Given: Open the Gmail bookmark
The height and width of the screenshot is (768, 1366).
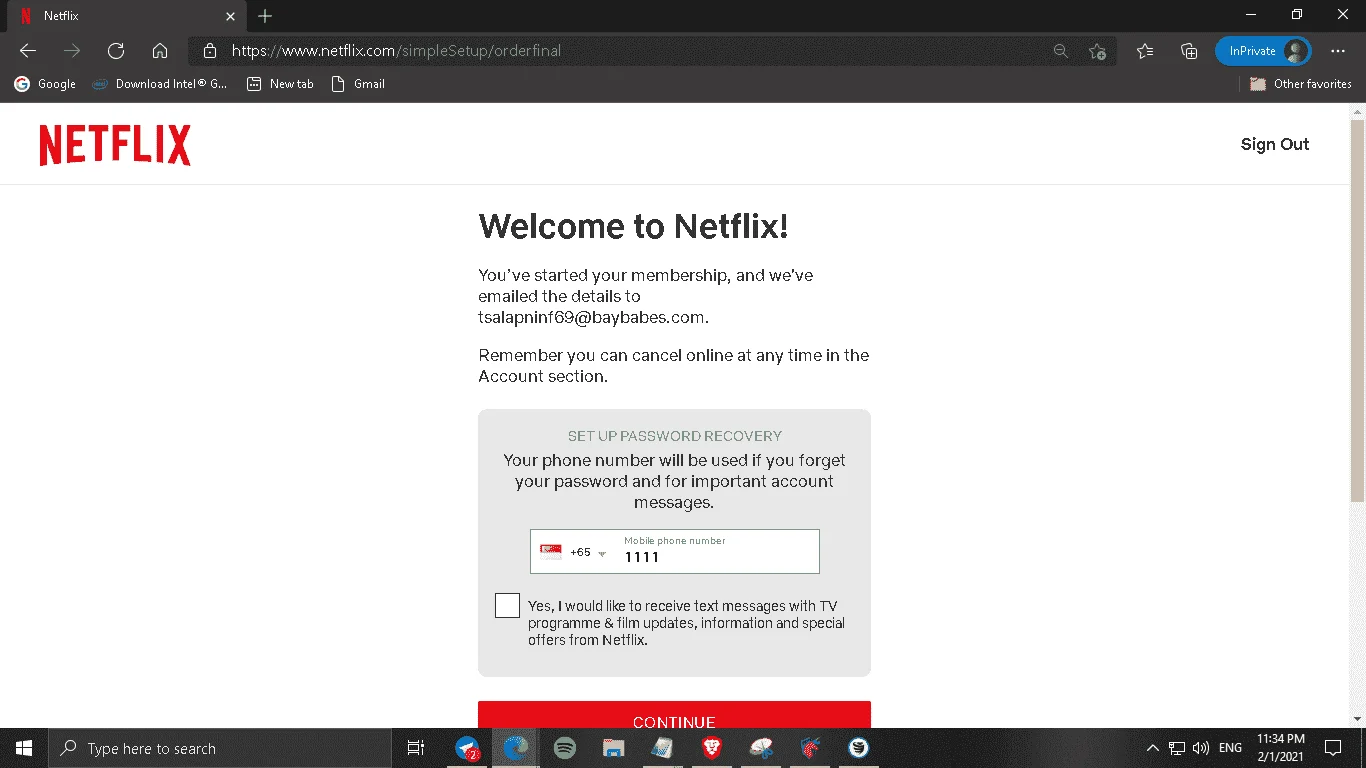Looking at the screenshot, I should click(x=358, y=84).
